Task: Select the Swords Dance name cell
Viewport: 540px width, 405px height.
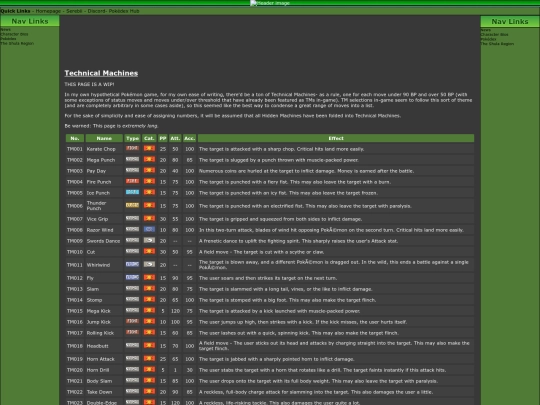Action: 104,241
